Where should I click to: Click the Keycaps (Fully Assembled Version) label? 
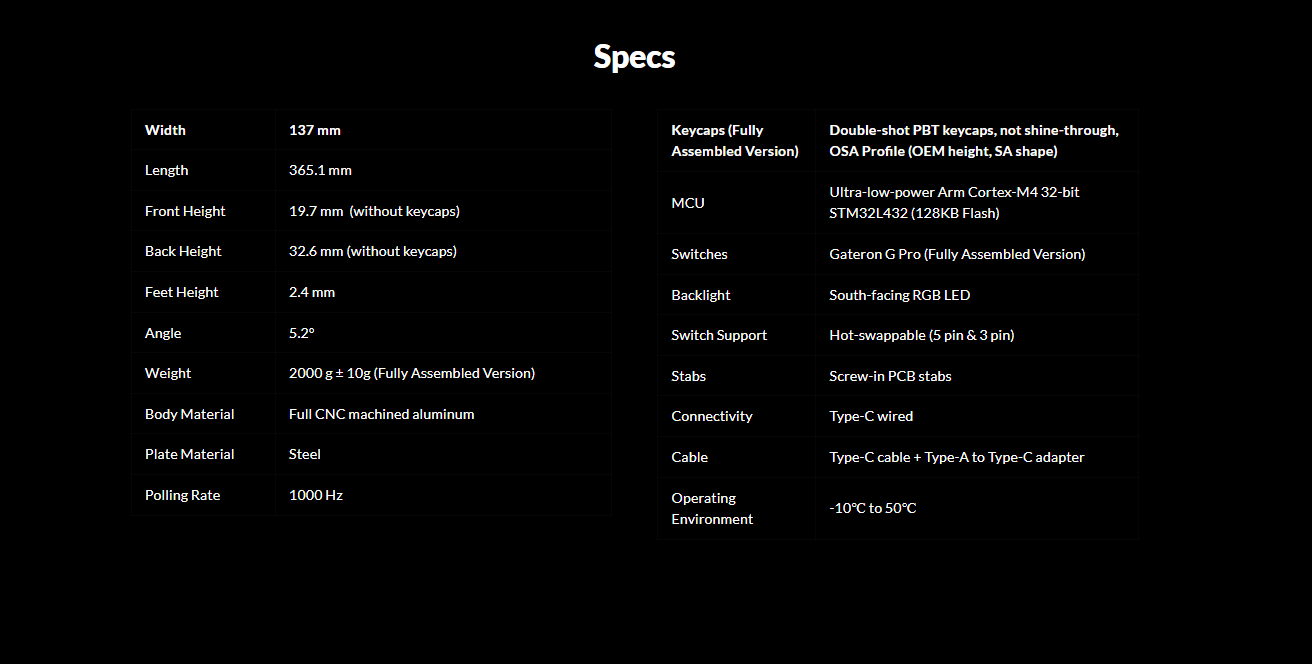735,141
